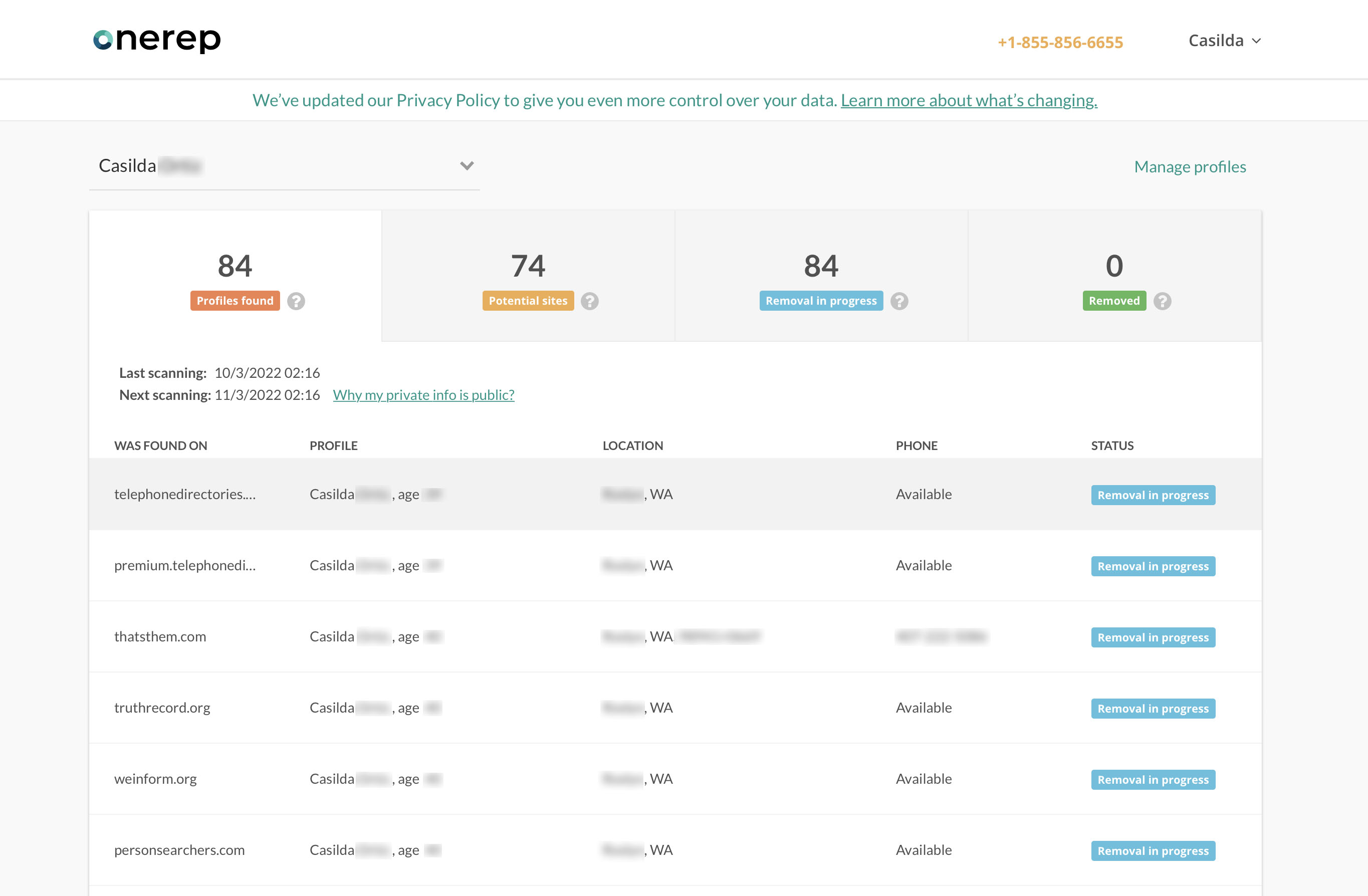Click help icon next to Removed badge
Image resolution: width=1368 pixels, height=896 pixels.
[1162, 301]
